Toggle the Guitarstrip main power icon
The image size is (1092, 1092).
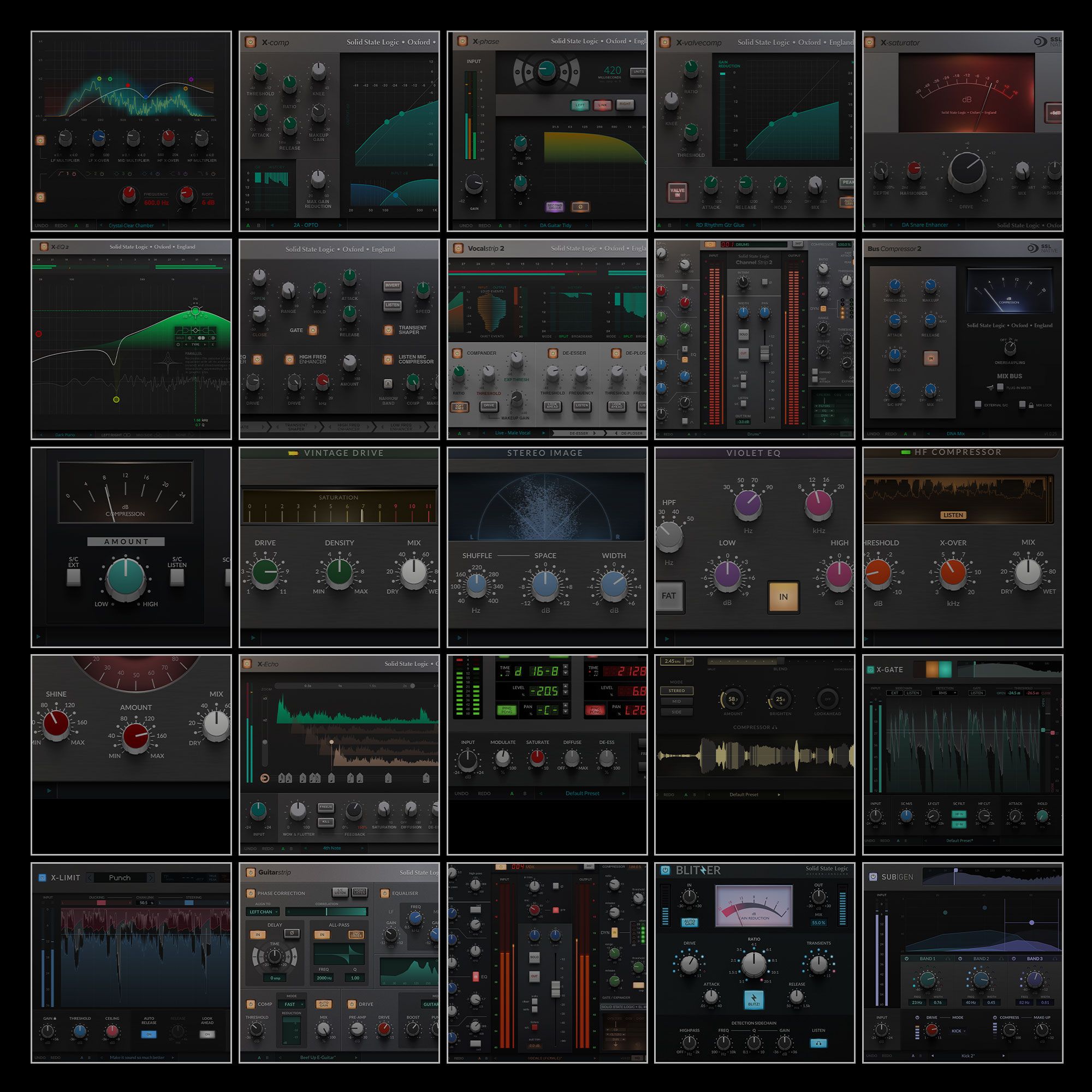(x=251, y=872)
